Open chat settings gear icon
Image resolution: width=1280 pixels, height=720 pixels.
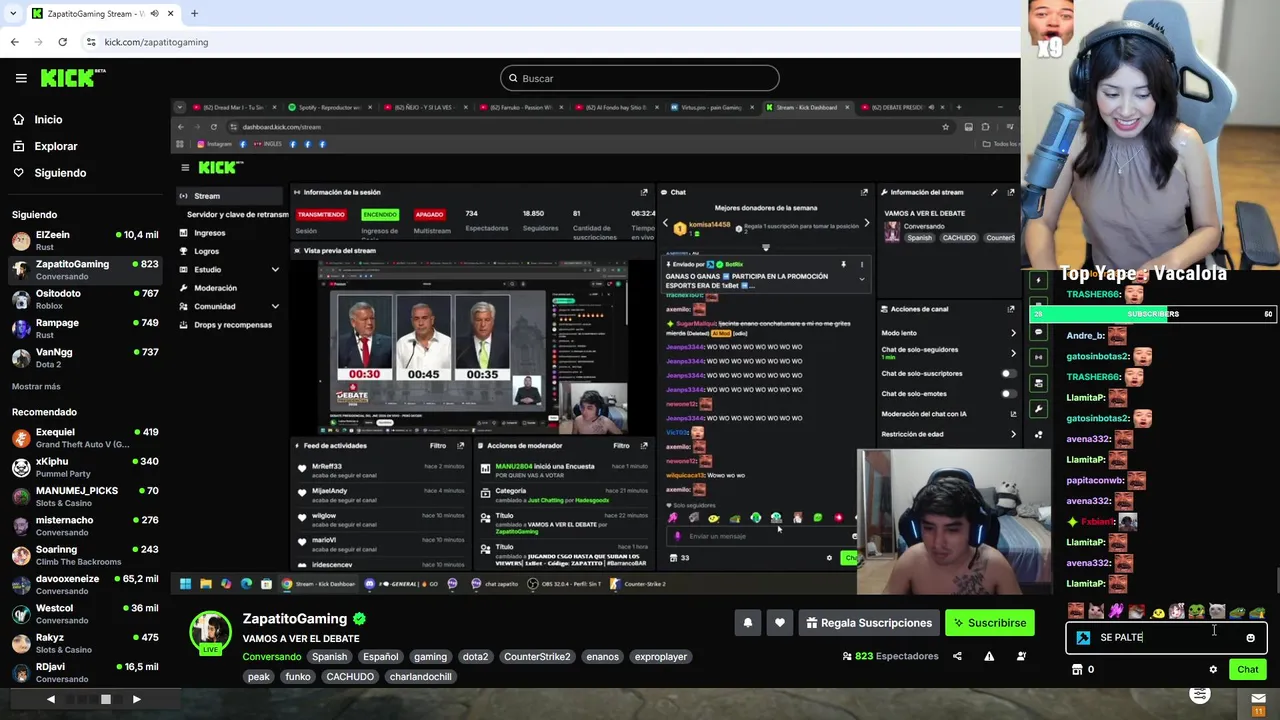click(1213, 670)
